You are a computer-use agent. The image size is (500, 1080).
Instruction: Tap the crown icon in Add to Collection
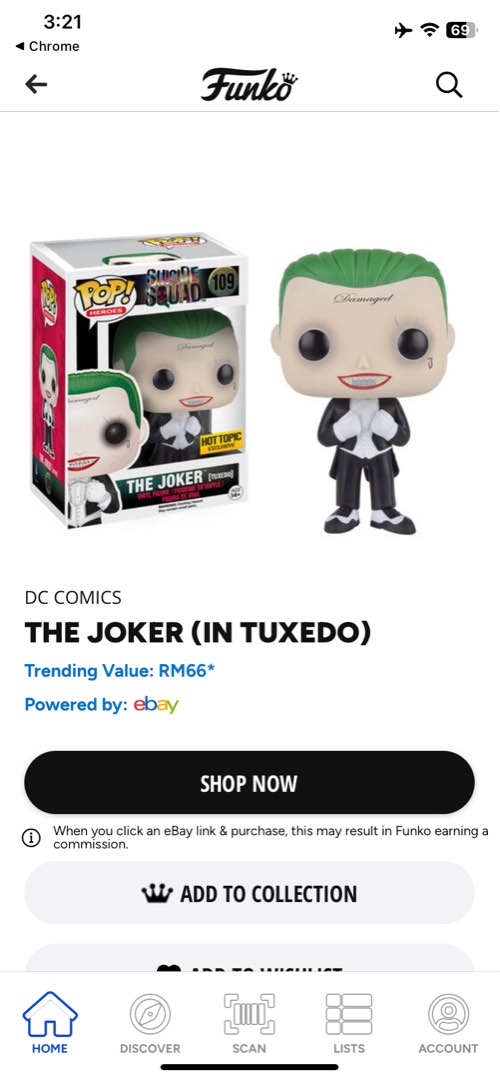coord(156,893)
